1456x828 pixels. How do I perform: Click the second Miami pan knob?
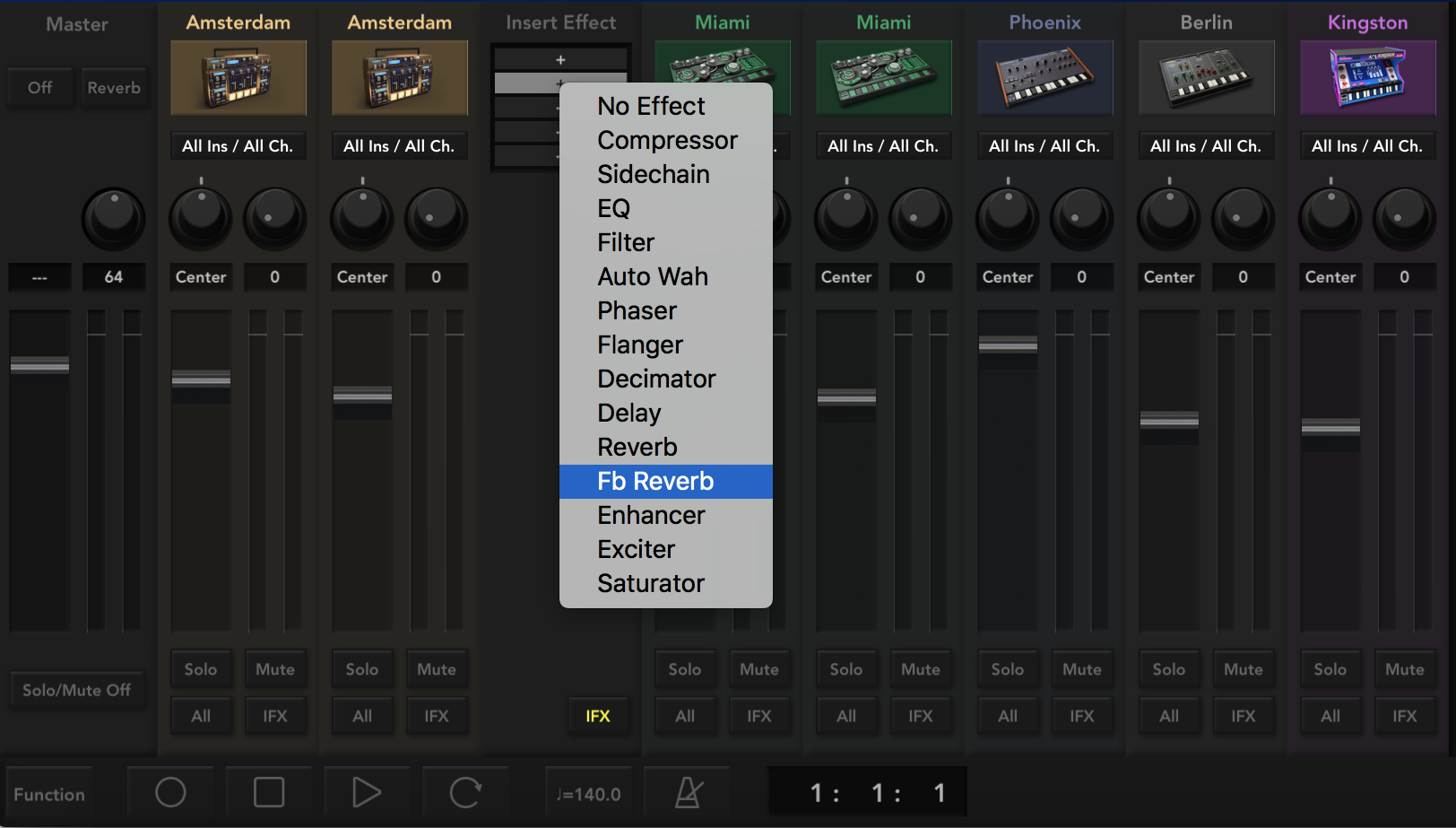tap(846, 219)
